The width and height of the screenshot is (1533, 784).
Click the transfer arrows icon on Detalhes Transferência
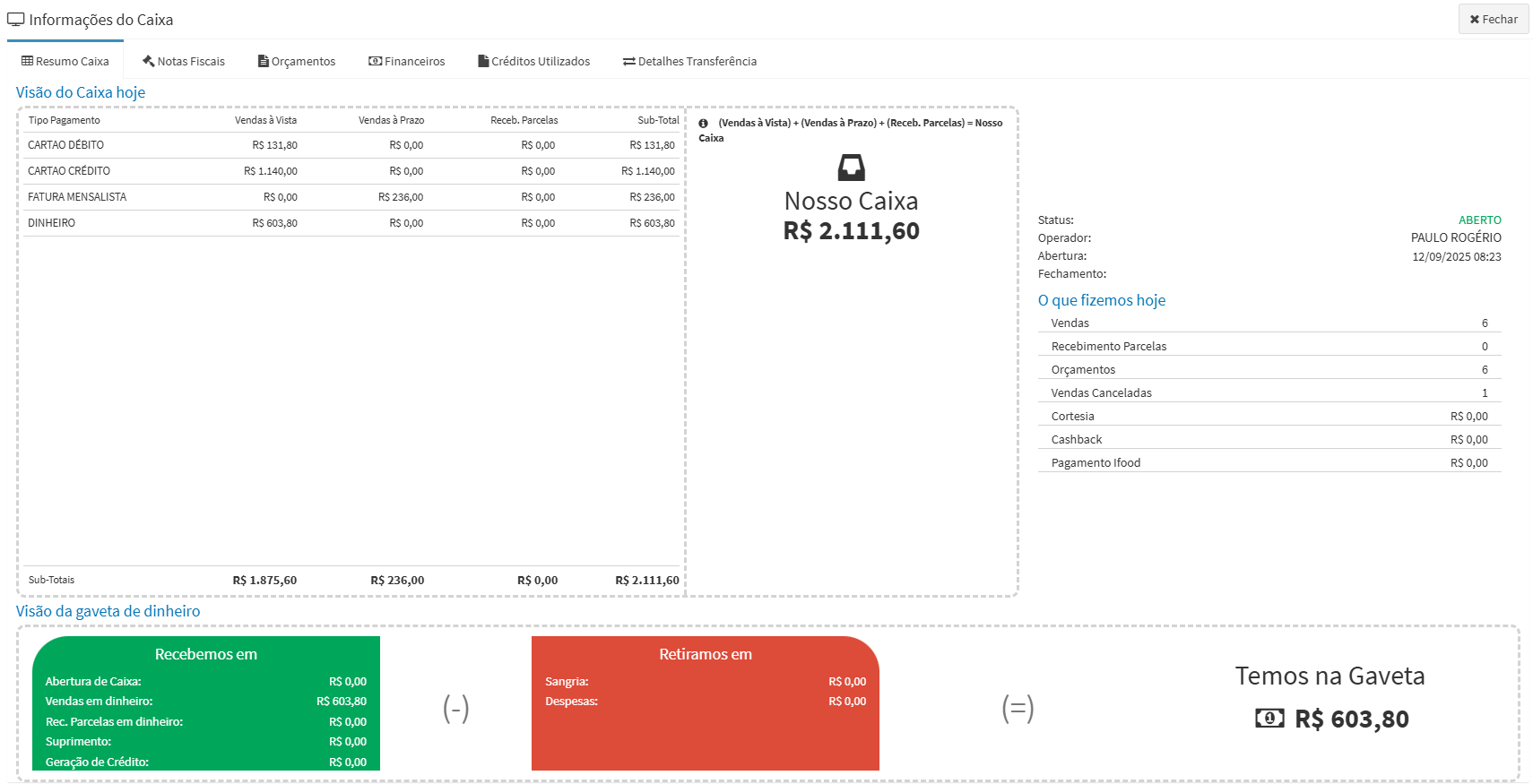click(x=629, y=61)
